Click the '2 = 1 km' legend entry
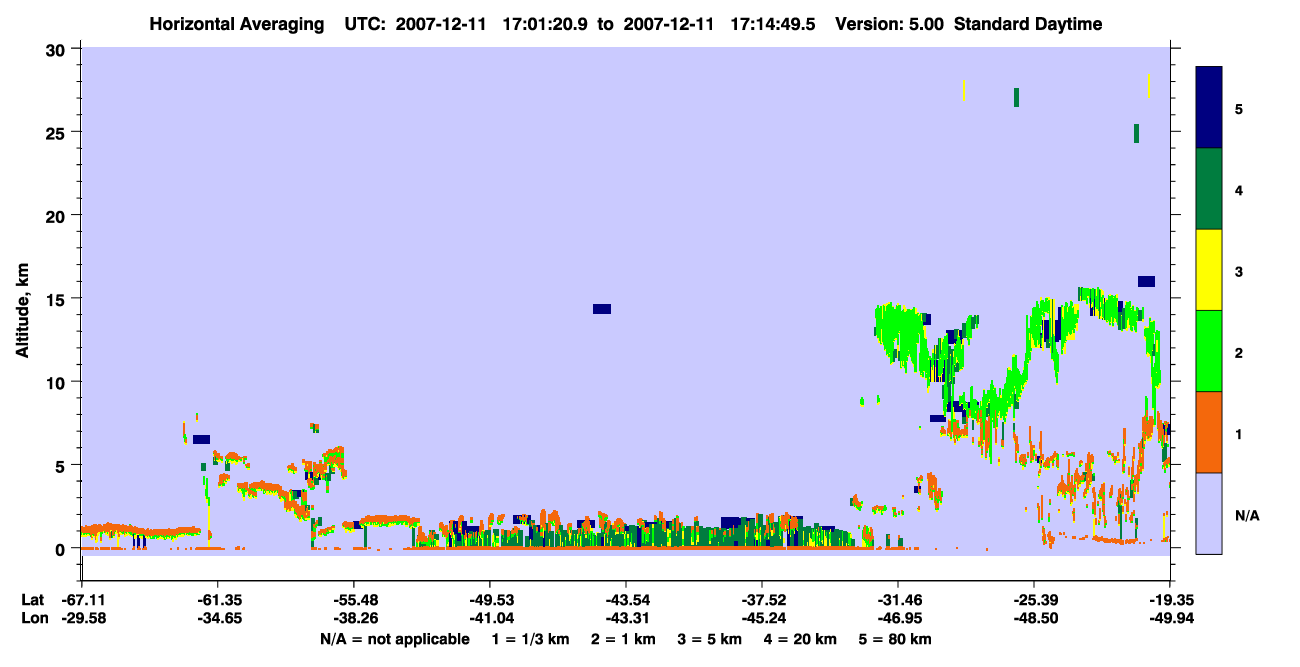Image resolution: width=1300 pixels, height=667 pixels. tap(623, 638)
